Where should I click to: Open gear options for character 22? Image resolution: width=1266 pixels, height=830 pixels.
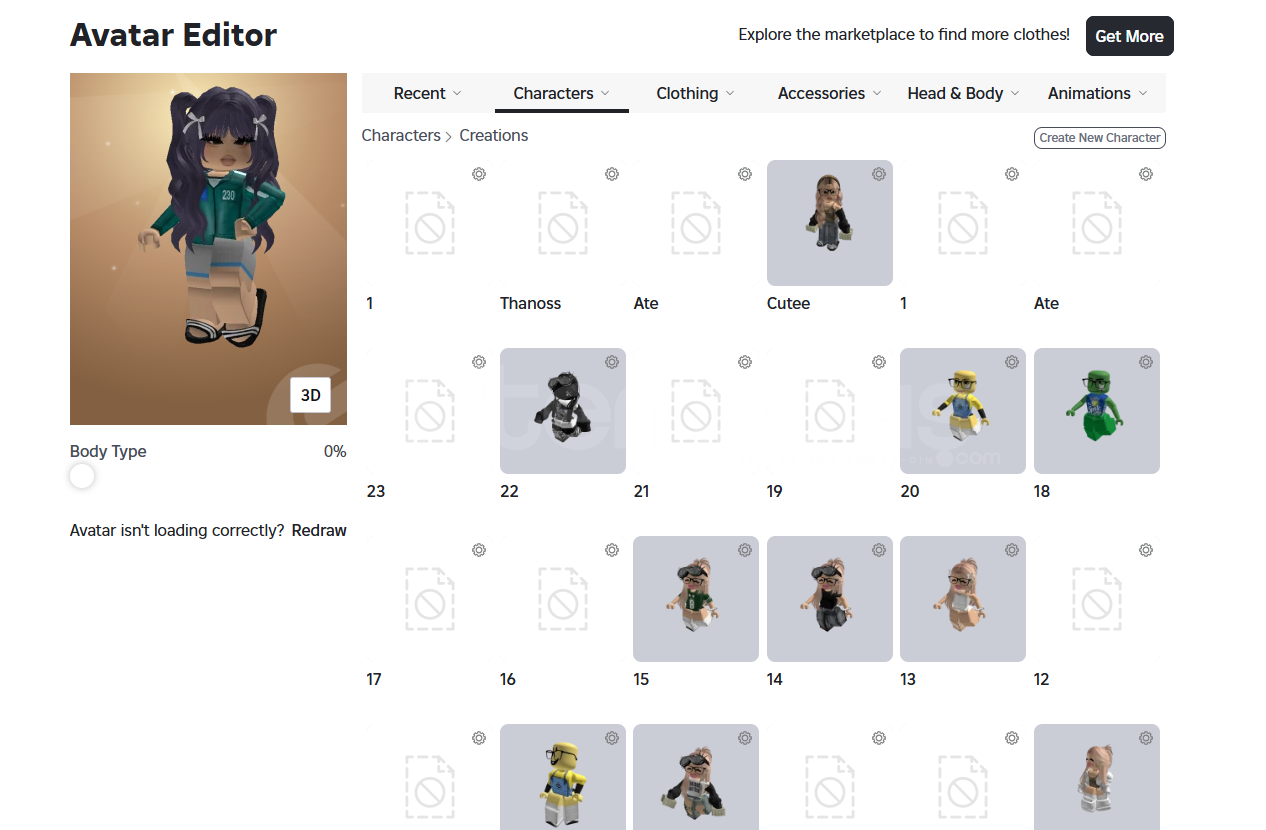click(x=612, y=362)
